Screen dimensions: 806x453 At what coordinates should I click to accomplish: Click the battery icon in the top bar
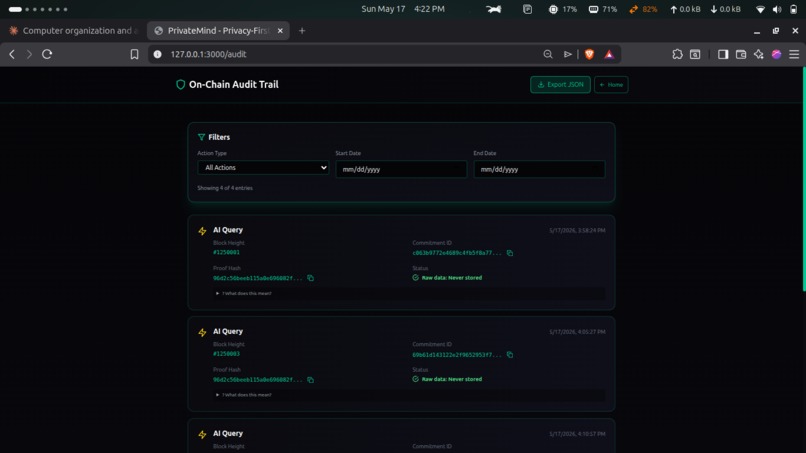pos(793,9)
